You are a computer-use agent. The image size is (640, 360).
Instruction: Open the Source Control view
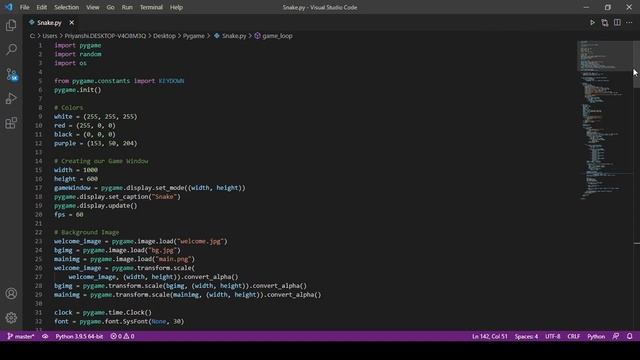pyautogui.click(x=11, y=74)
